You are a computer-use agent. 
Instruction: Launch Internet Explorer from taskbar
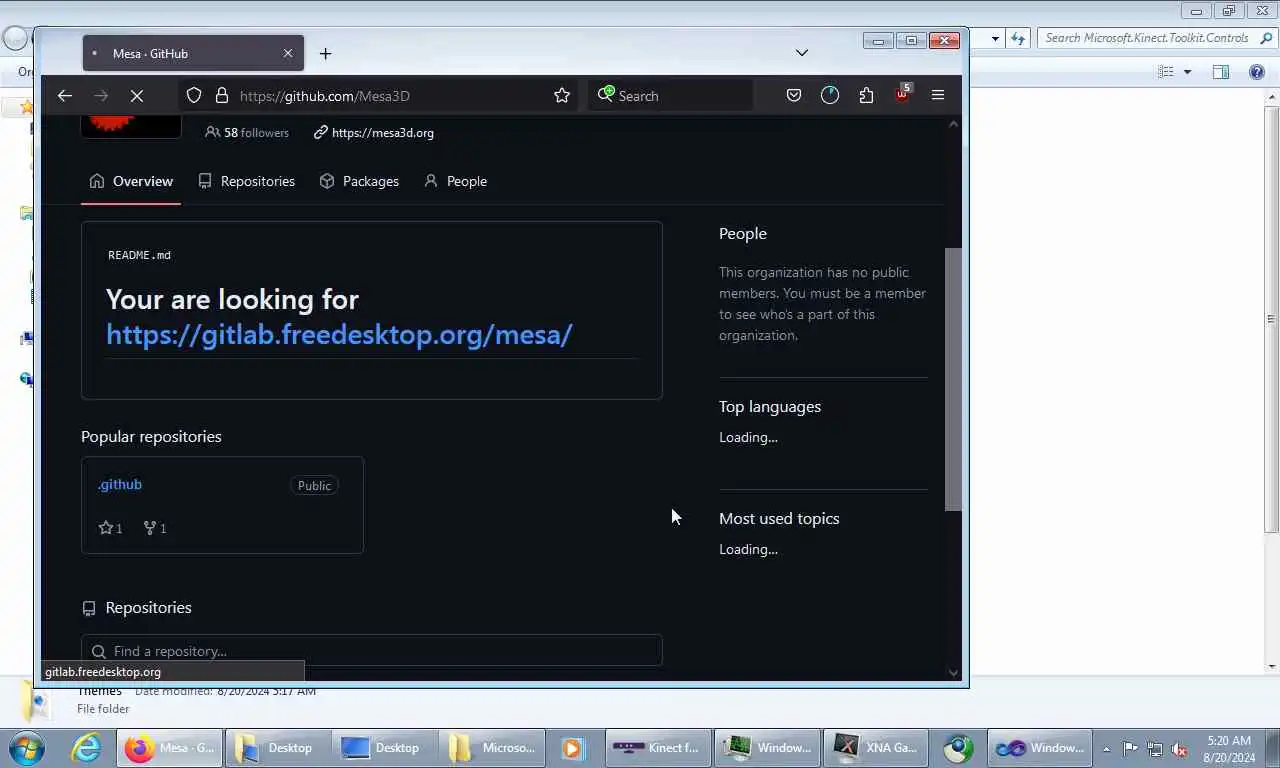(x=86, y=748)
